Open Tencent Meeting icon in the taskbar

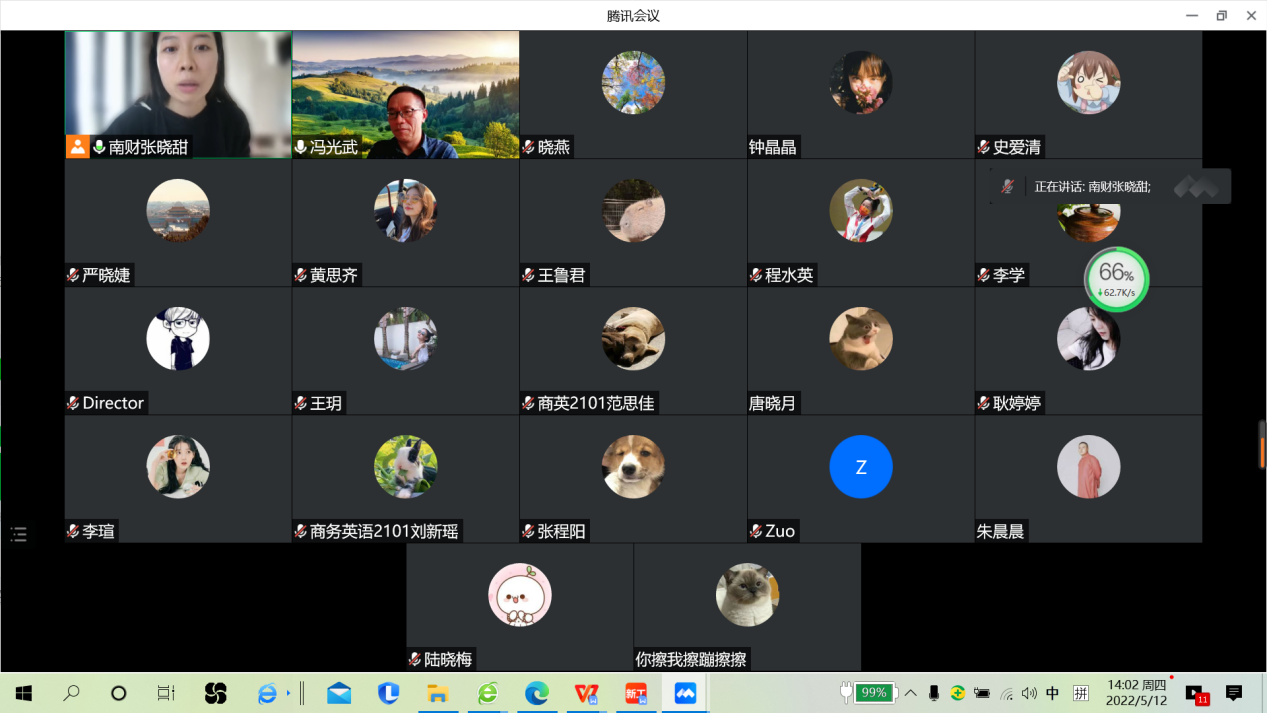click(x=685, y=693)
